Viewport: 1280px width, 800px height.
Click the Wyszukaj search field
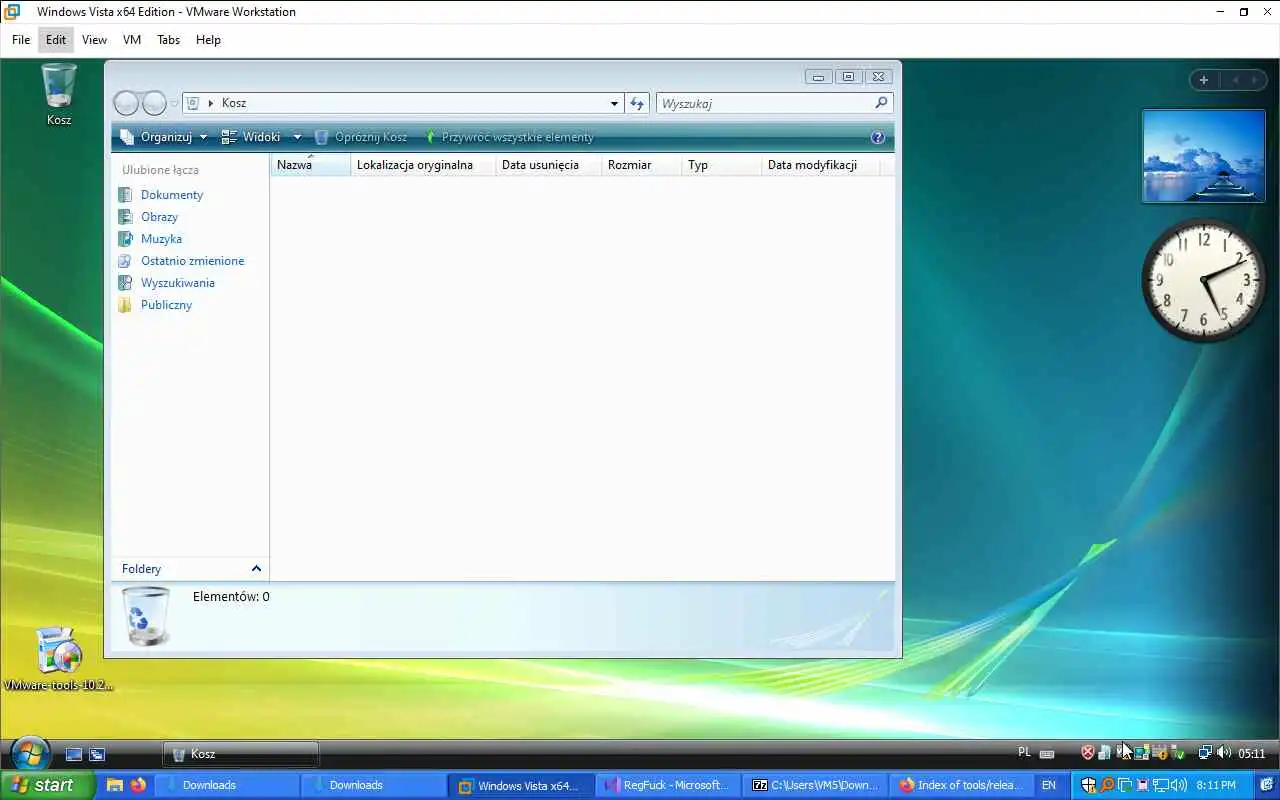tap(765, 103)
